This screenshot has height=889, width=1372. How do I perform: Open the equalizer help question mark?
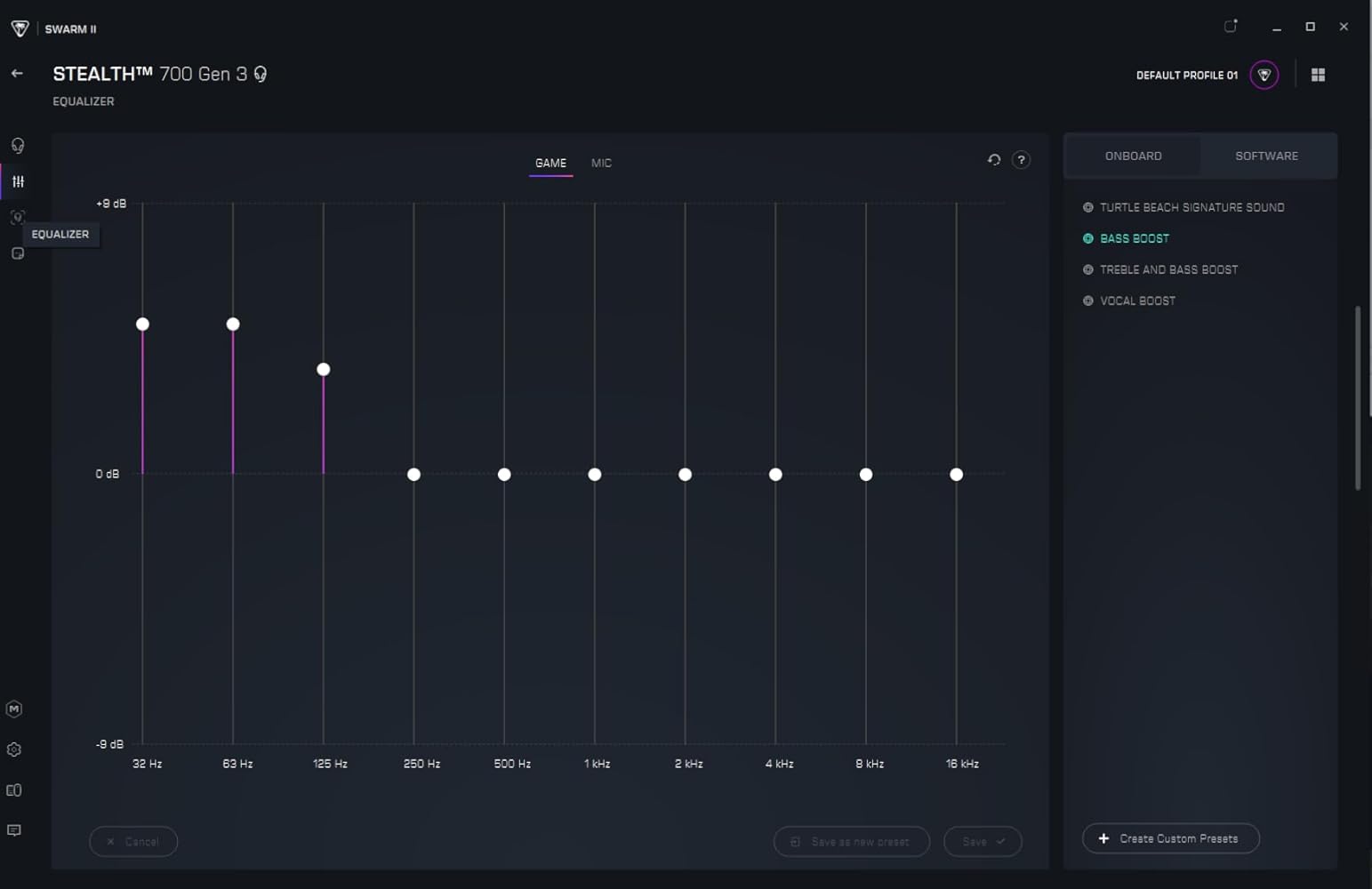[1021, 160]
